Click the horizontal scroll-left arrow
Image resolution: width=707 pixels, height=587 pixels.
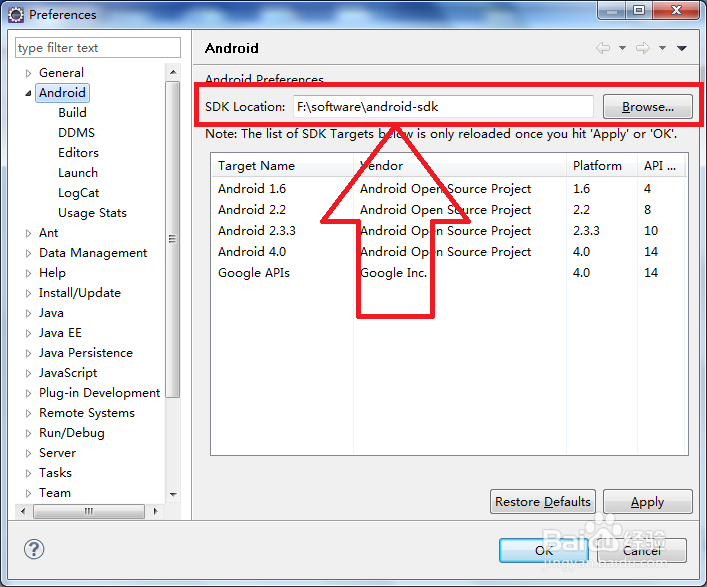click(x=23, y=511)
